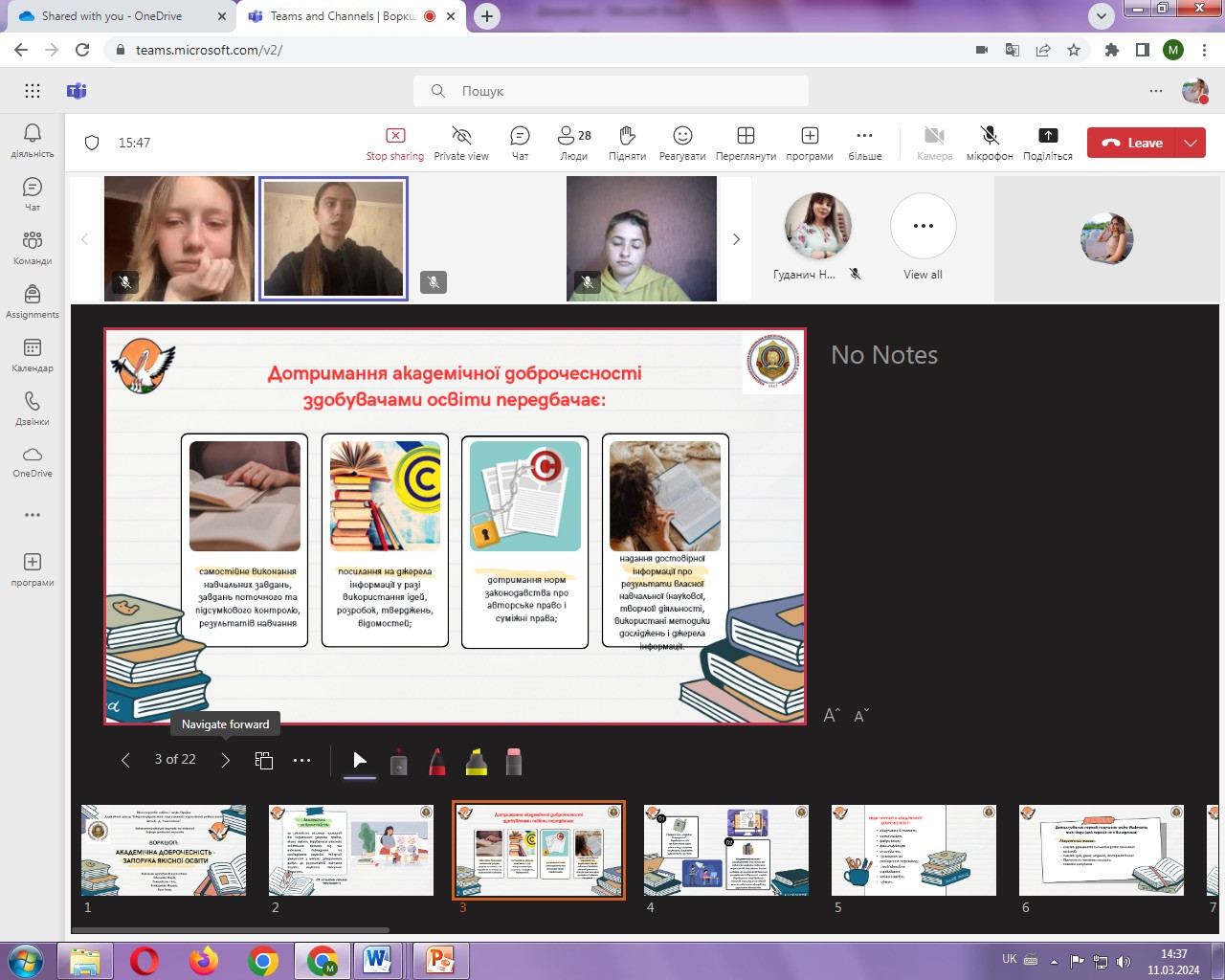This screenshot has width=1225, height=980.
Task: Open the більше more actions menu
Action: pos(864,143)
